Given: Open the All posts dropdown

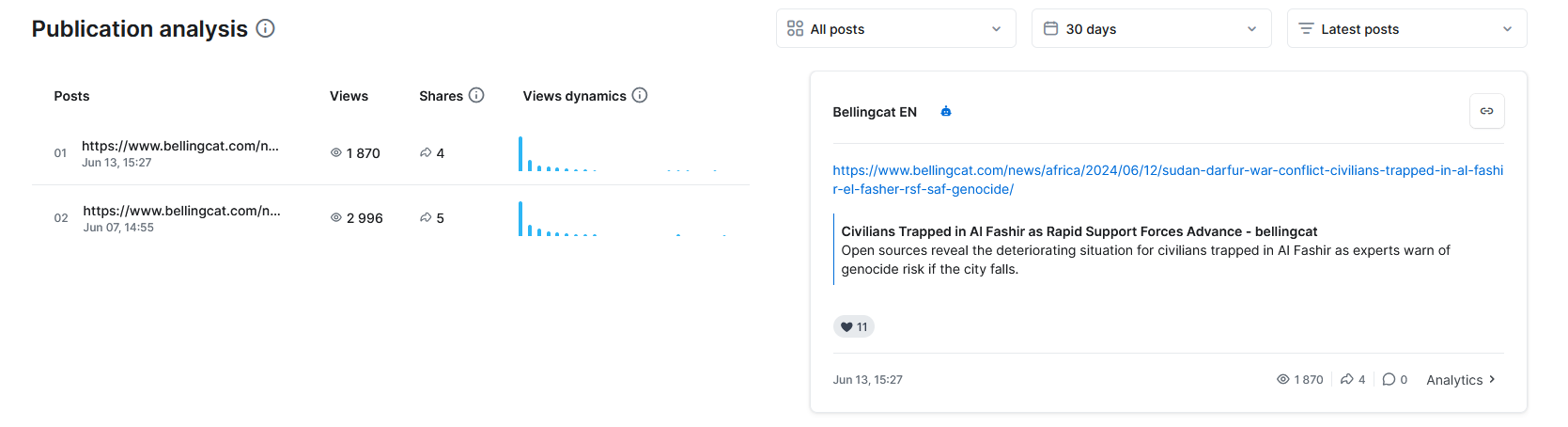Looking at the screenshot, I should 895,29.
